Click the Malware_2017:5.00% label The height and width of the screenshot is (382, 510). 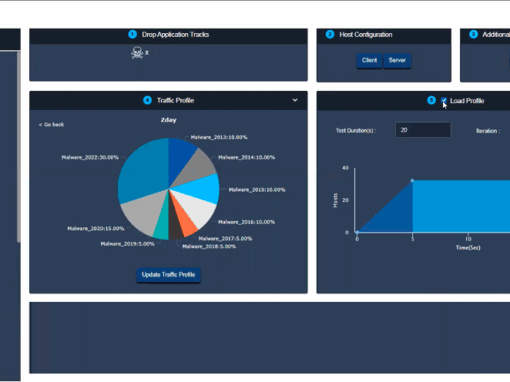point(225,238)
